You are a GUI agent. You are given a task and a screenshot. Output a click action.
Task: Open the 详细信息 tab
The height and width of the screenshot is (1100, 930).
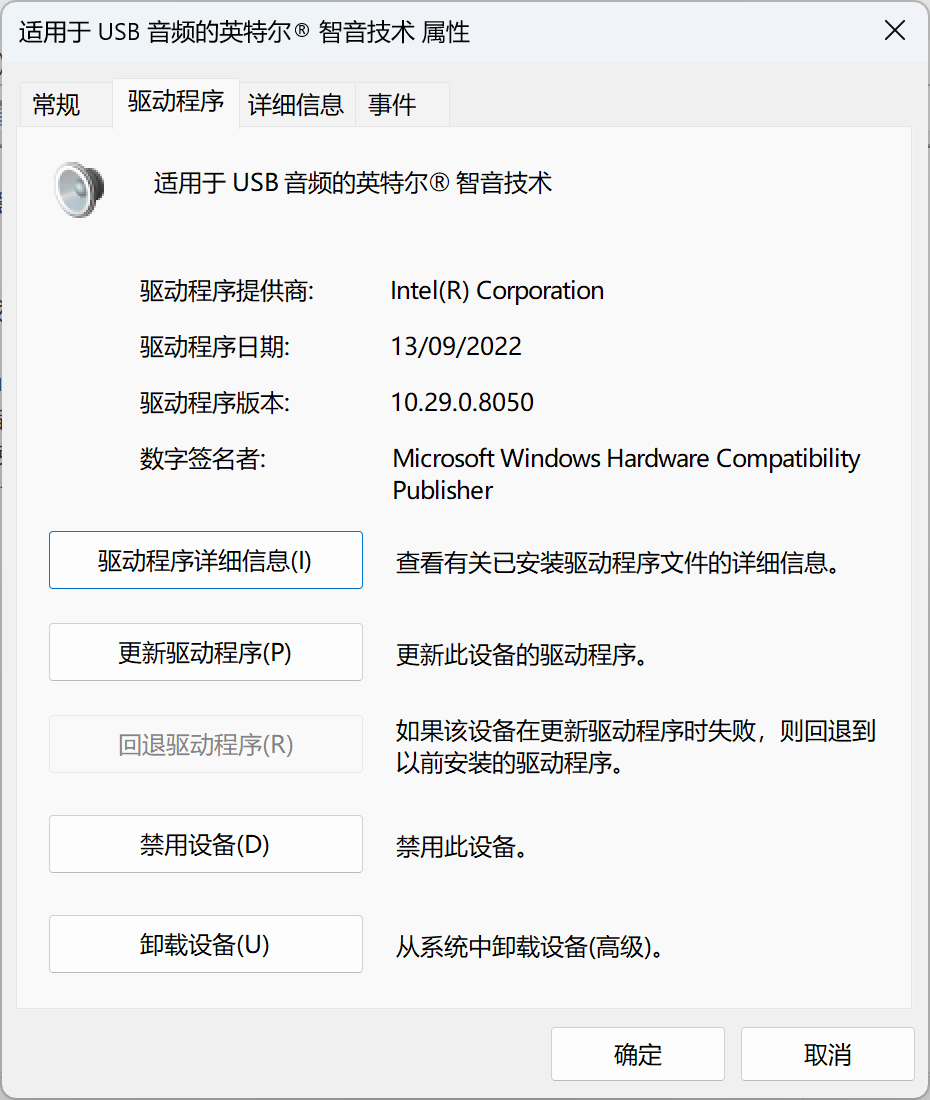296,104
